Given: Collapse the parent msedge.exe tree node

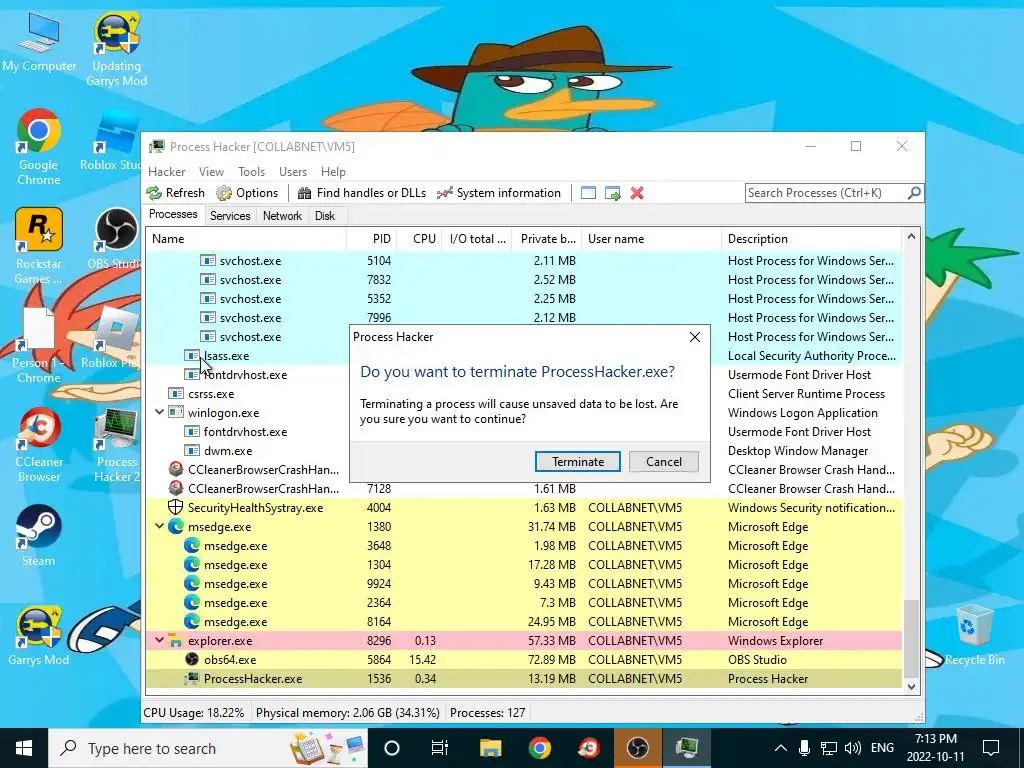Looking at the screenshot, I should (x=159, y=526).
